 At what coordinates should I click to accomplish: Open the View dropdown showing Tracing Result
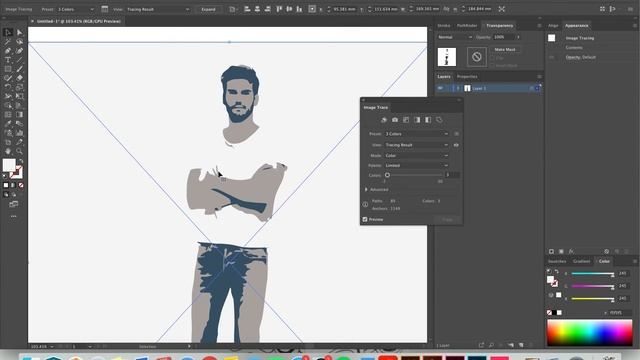[416, 145]
